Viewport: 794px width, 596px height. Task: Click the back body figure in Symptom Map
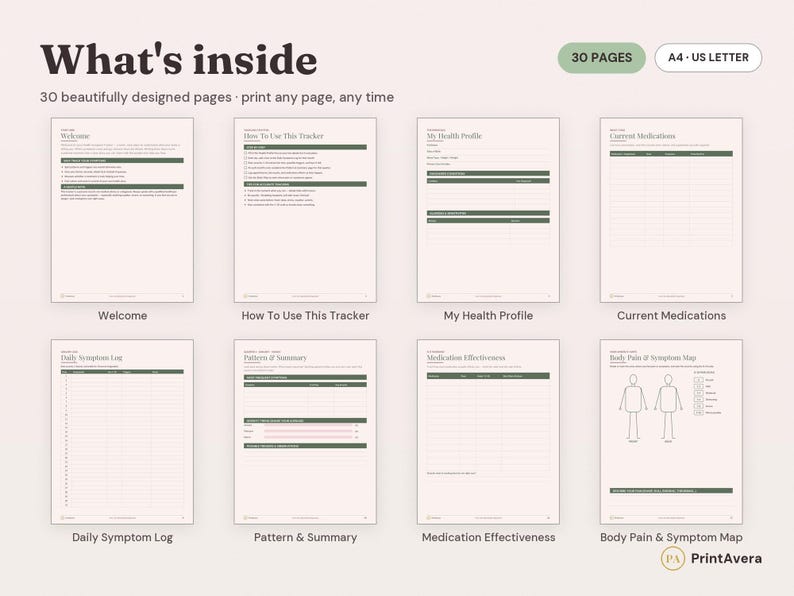click(668, 407)
